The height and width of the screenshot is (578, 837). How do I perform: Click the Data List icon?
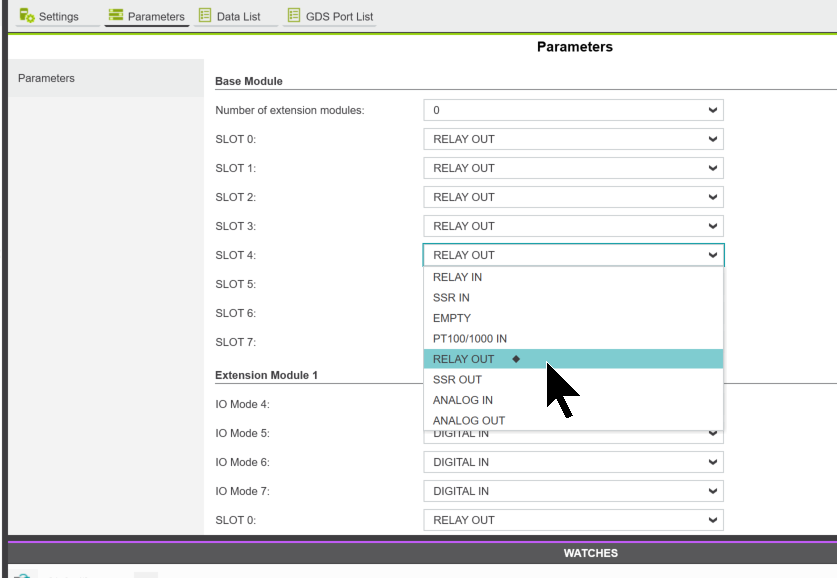coord(205,16)
